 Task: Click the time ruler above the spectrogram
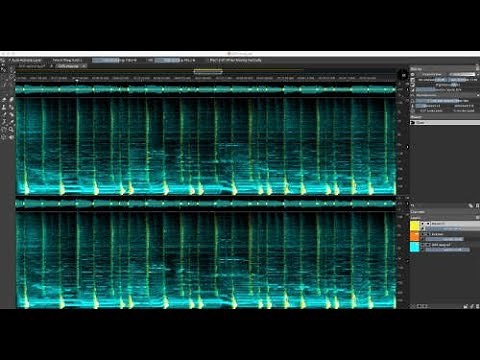[x=206, y=78]
